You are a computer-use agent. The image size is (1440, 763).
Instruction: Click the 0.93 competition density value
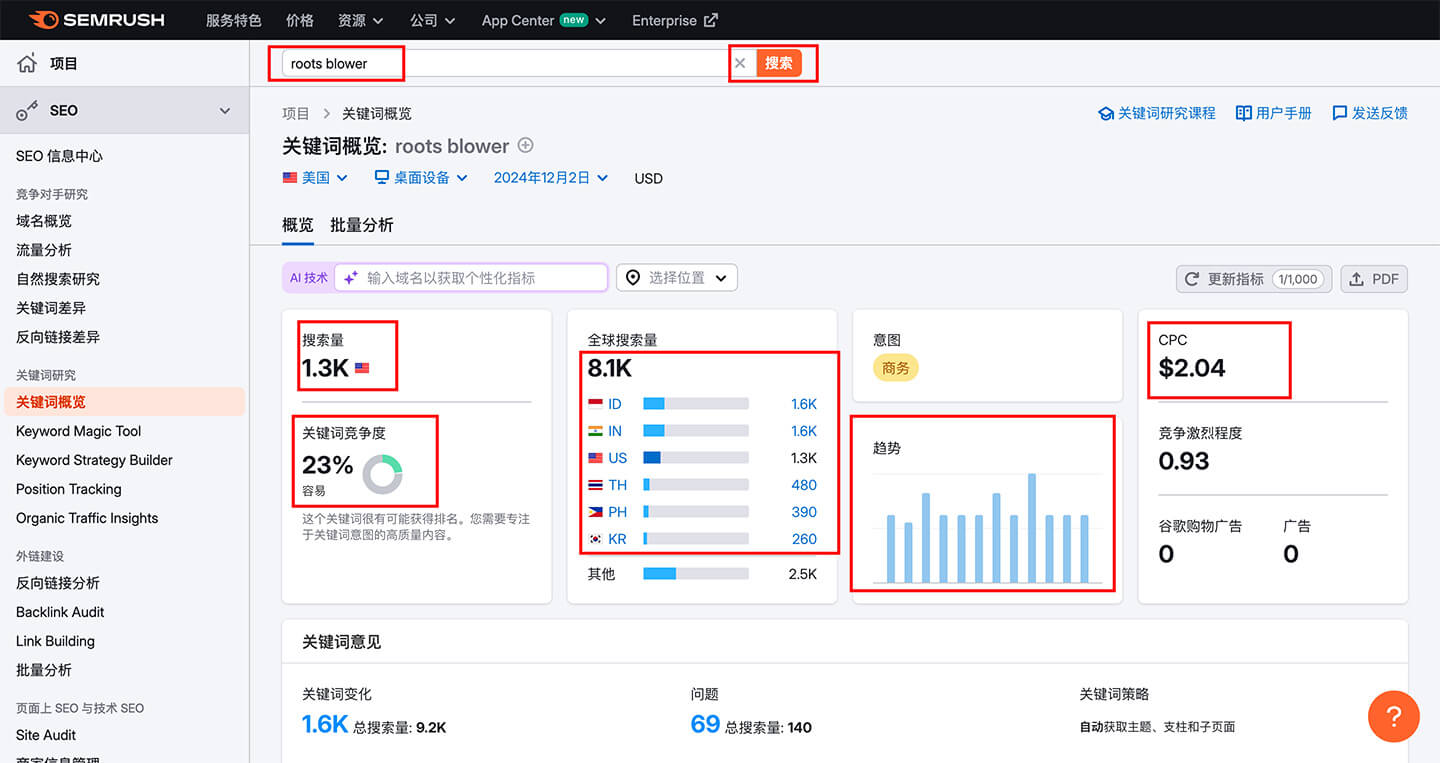tap(1184, 461)
